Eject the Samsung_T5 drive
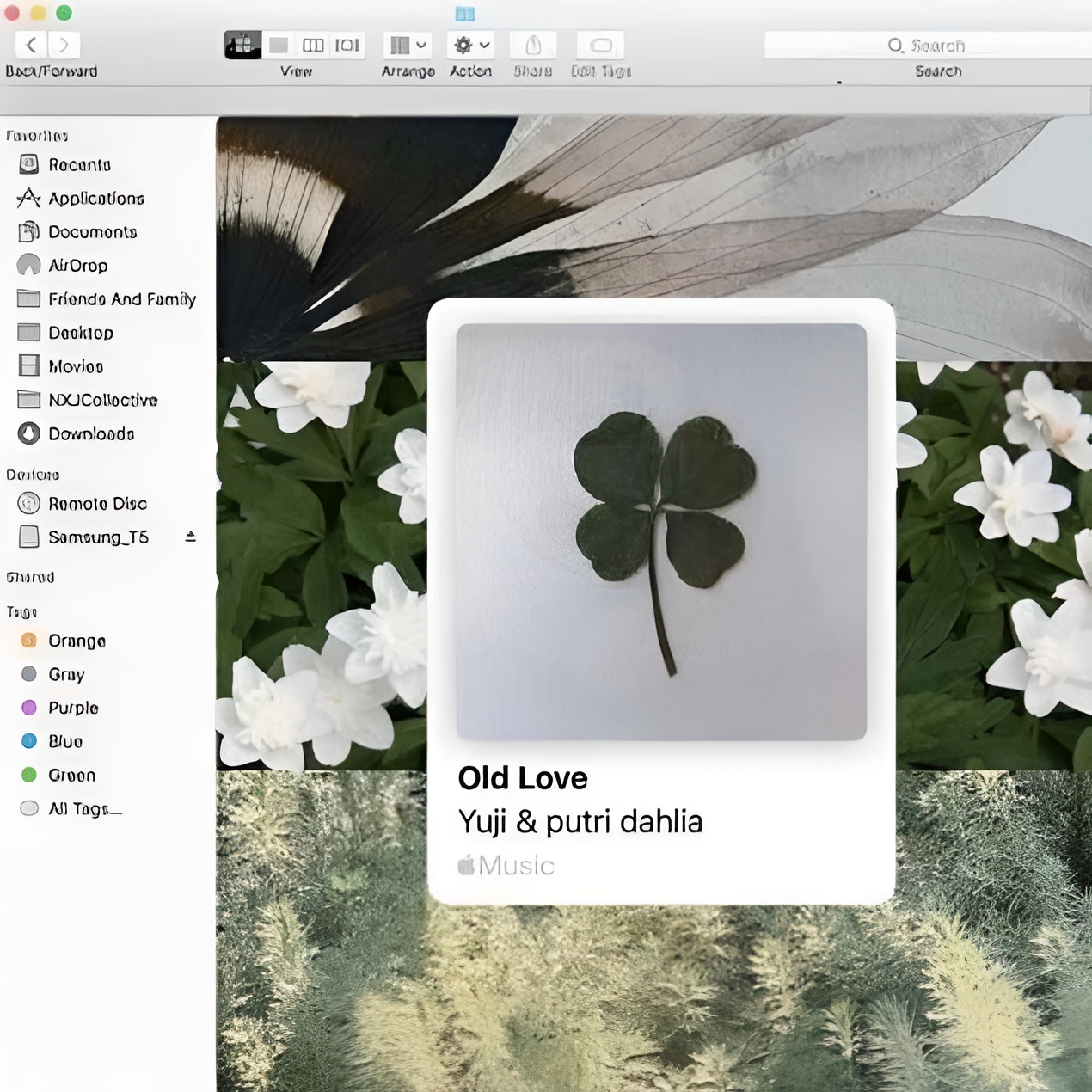1092x1092 pixels. tap(191, 537)
